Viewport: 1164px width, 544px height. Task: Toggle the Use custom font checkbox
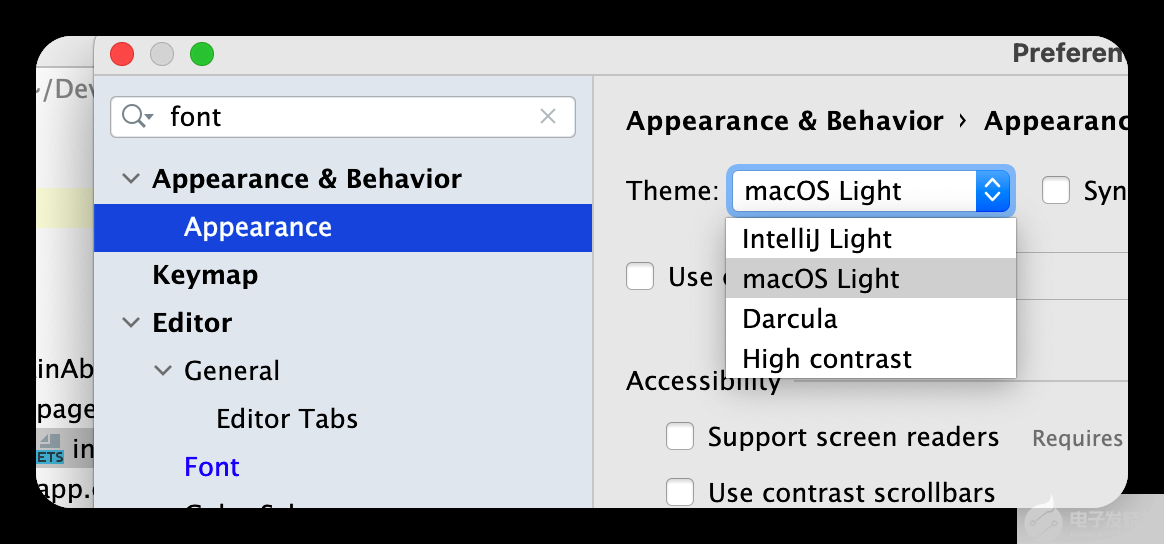(640, 276)
